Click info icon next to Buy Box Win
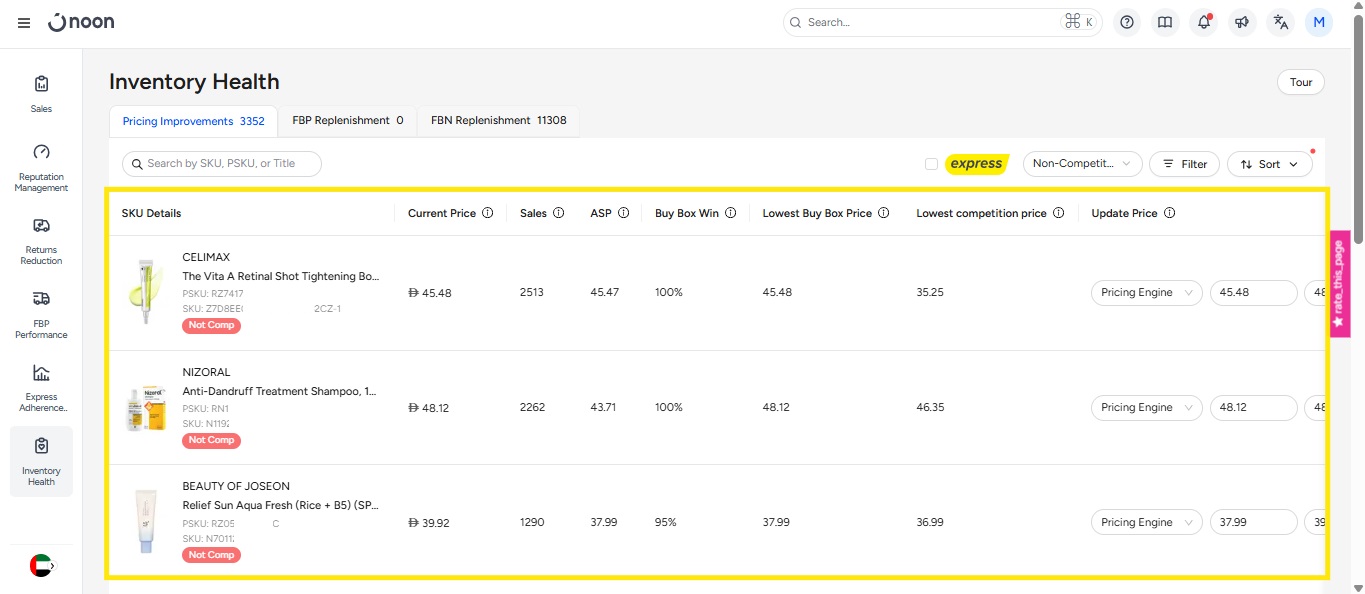 [731, 213]
